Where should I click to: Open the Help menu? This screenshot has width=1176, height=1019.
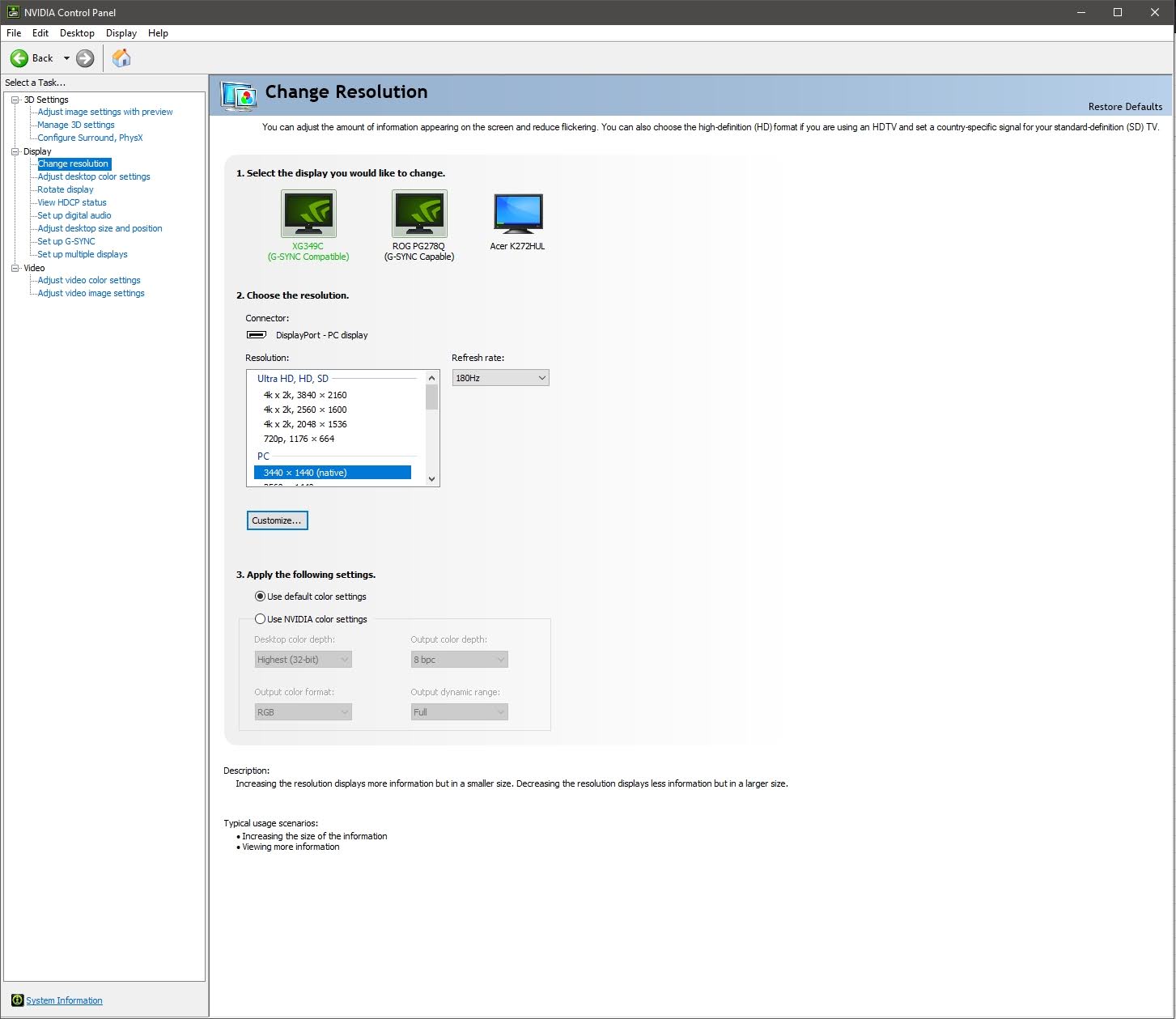pyautogui.click(x=158, y=33)
